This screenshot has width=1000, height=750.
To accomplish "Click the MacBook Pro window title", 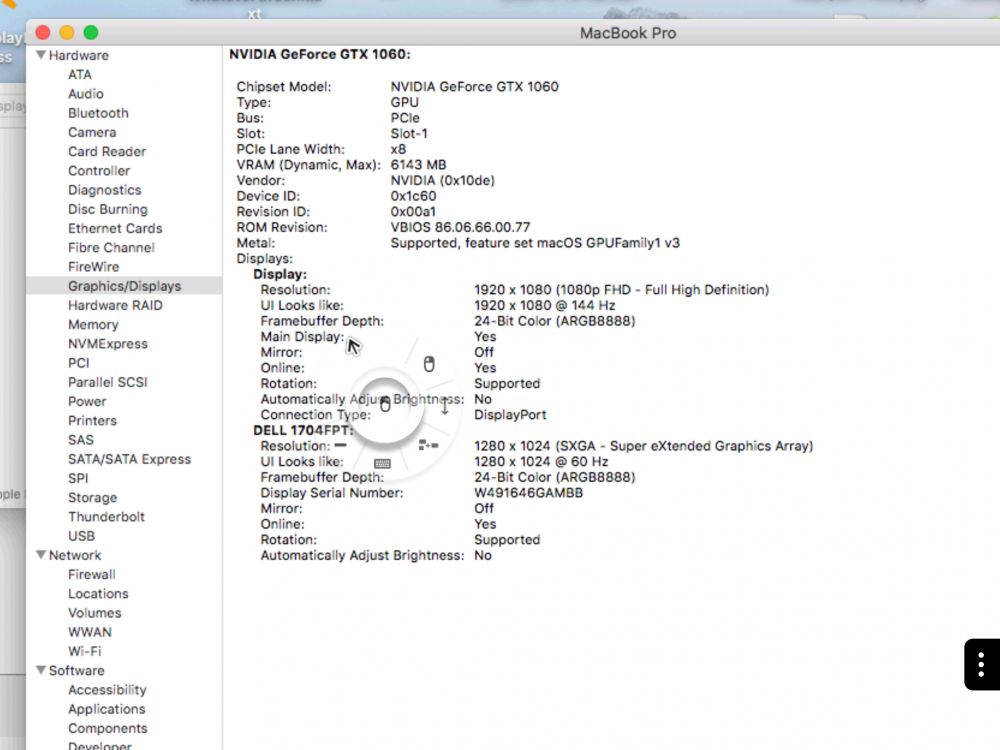I will click(x=628, y=33).
